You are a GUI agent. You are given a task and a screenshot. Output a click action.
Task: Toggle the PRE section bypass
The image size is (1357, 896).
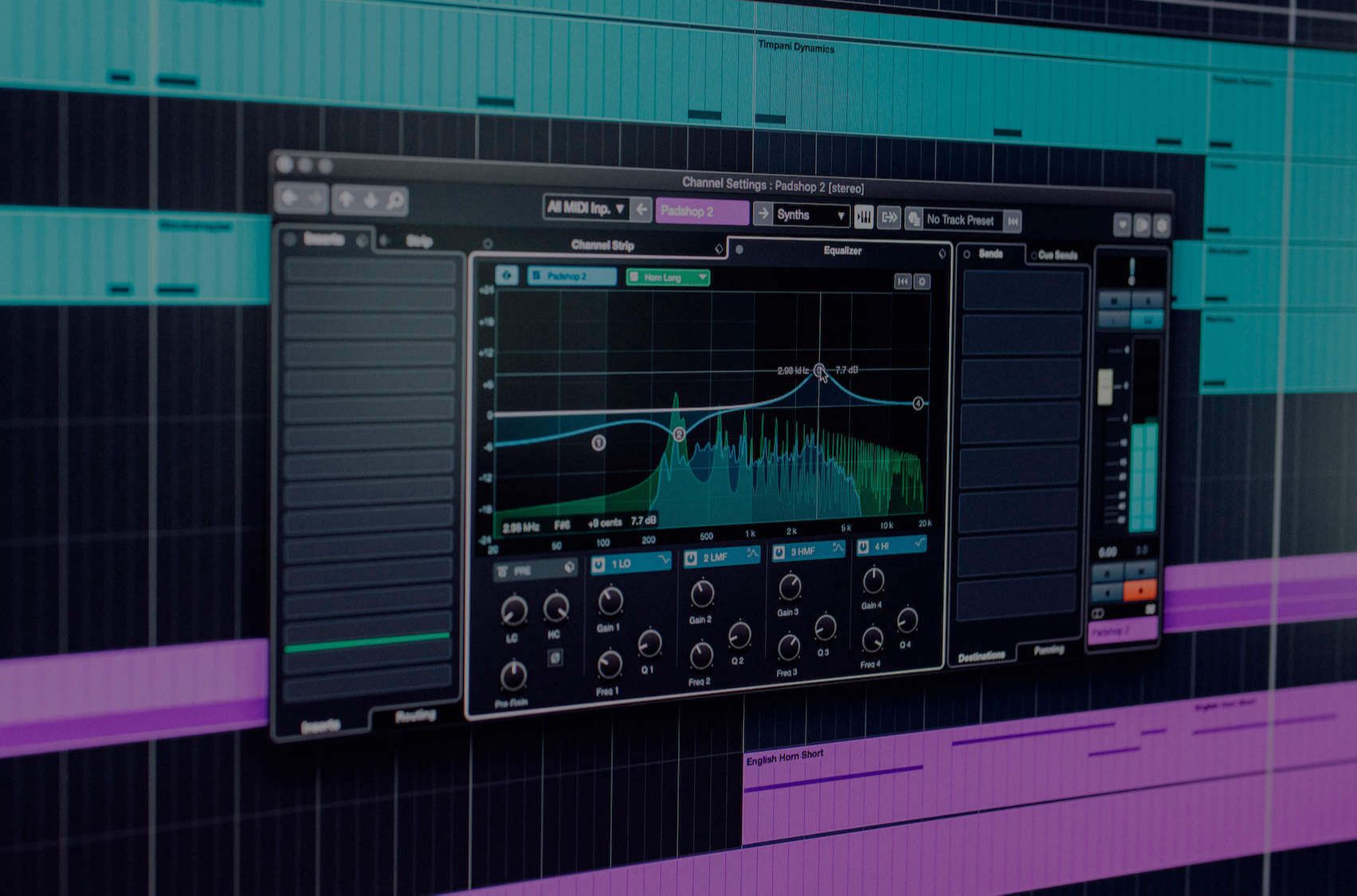[x=503, y=572]
